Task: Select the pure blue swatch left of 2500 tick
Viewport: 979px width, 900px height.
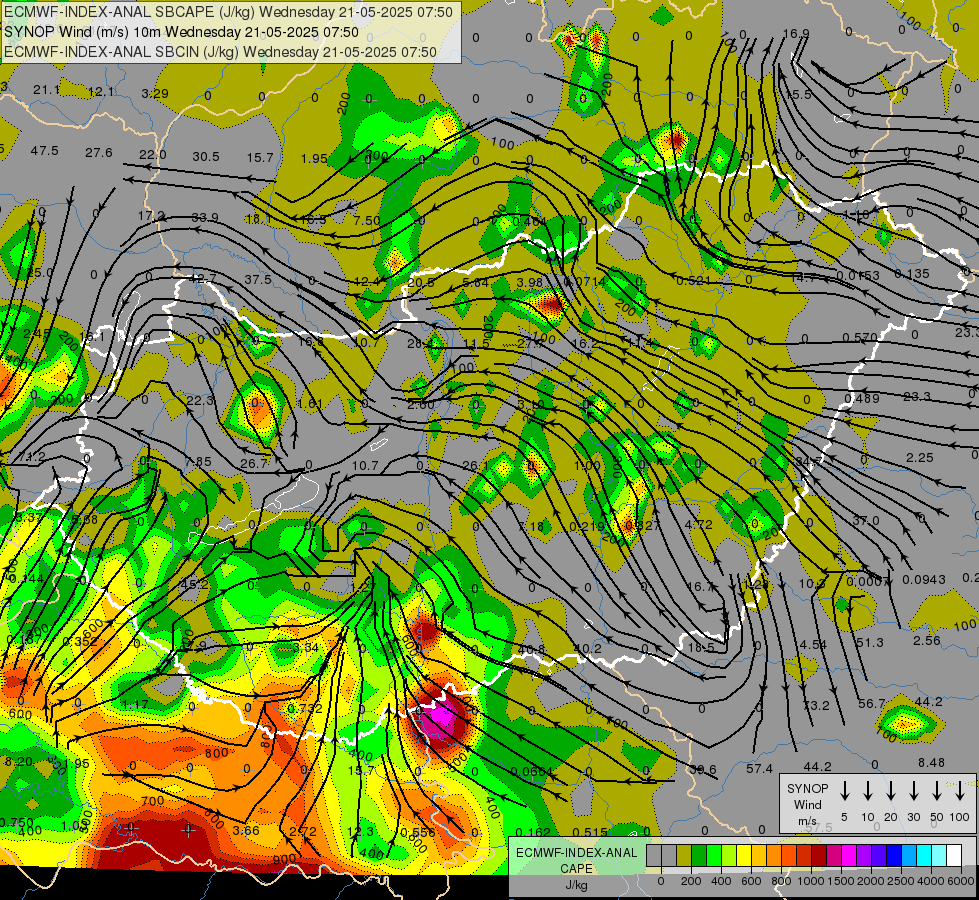Action: pos(893,856)
